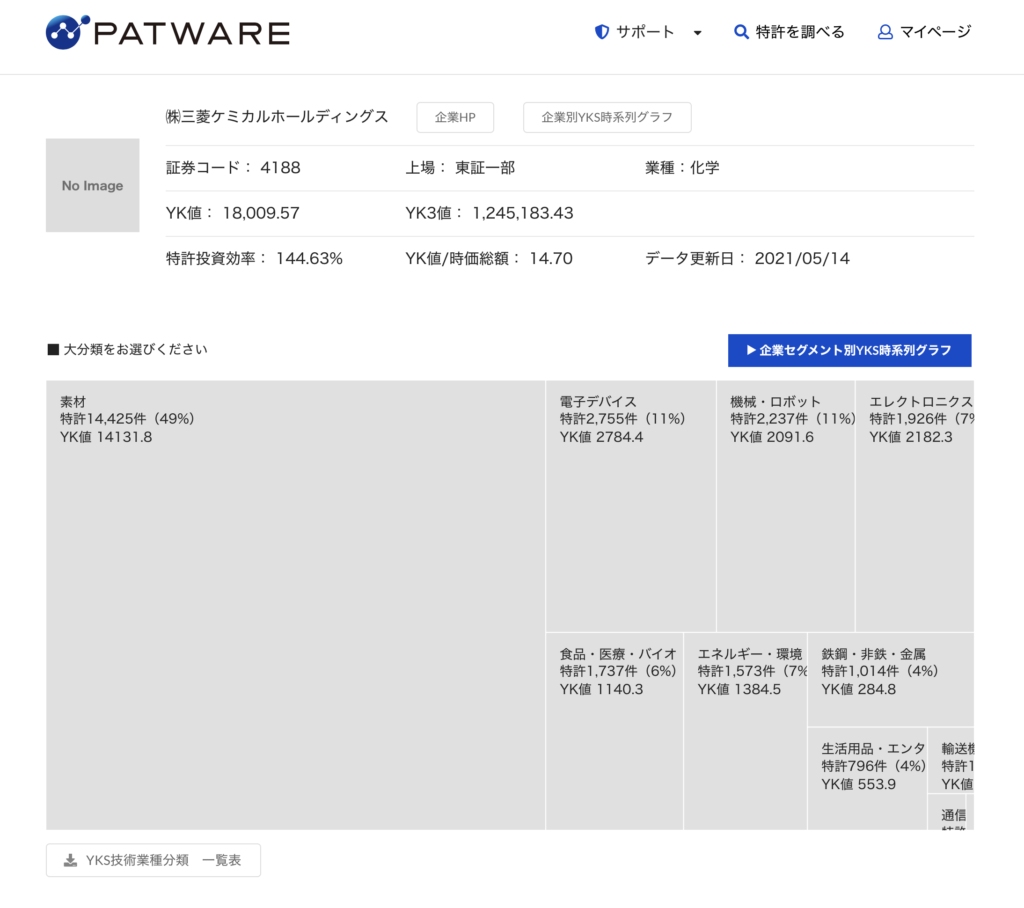Click YK値 2091.6 text
Viewport: 1024px width, 908px height.
pos(771,437)
